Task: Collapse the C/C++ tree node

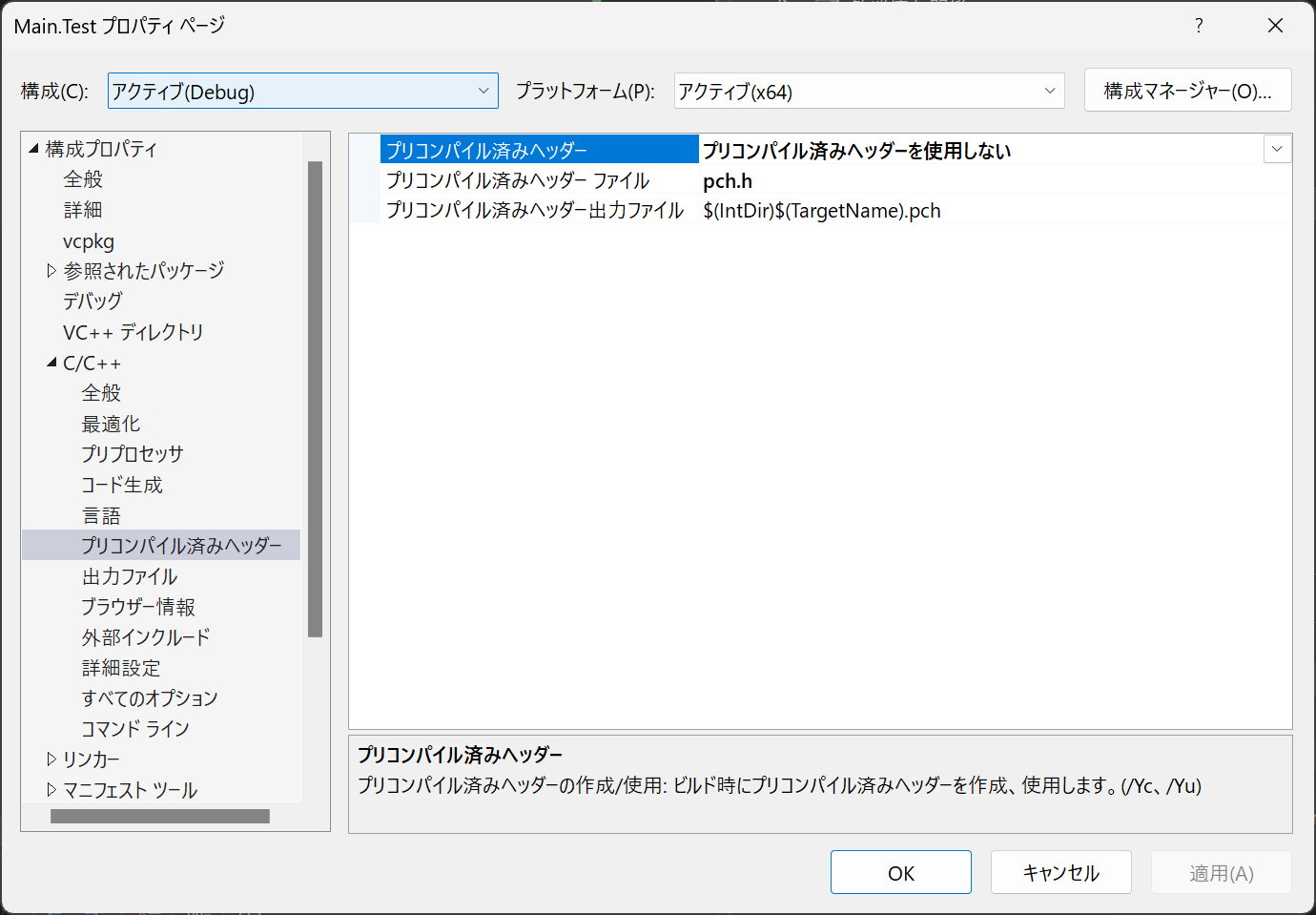Action: coord(51,362)
